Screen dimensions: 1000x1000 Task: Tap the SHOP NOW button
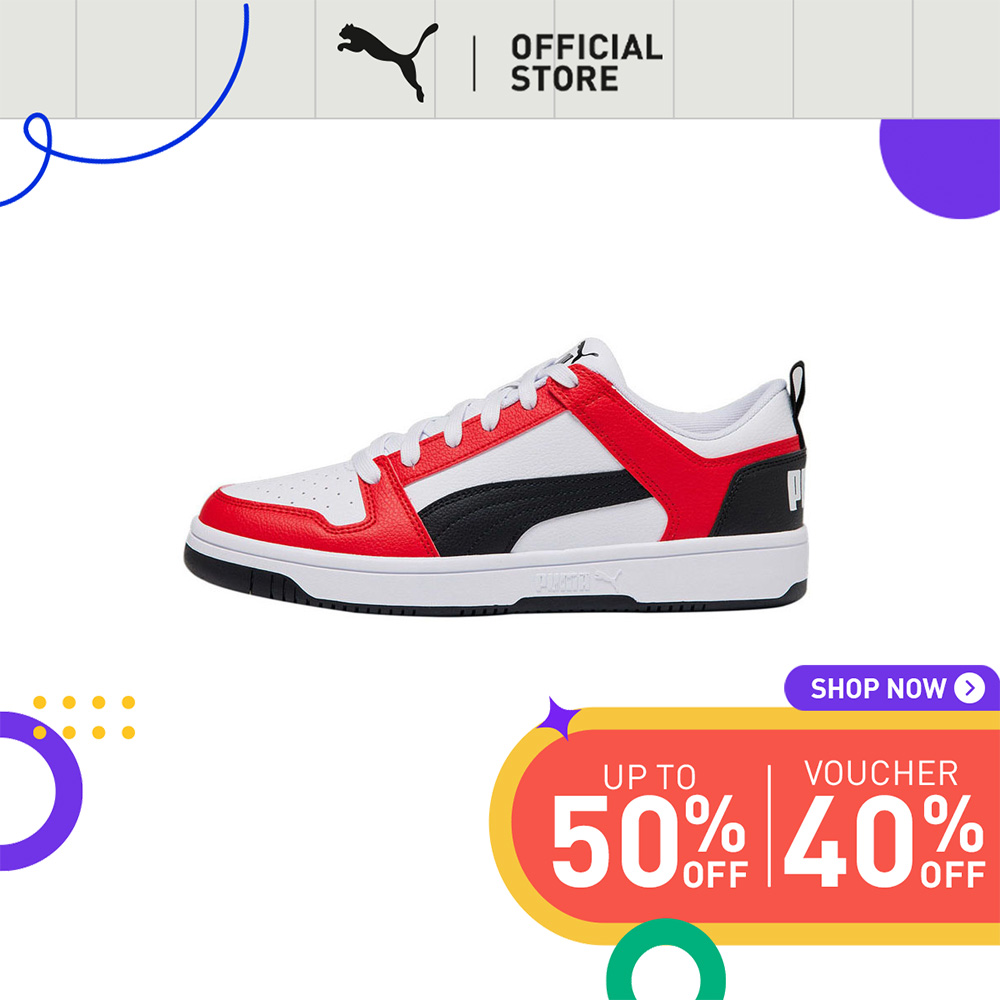point(891,688)
